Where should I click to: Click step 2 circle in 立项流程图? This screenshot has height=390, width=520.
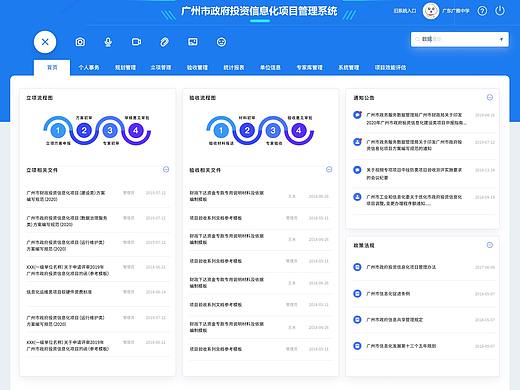click(x=84, y=130)
